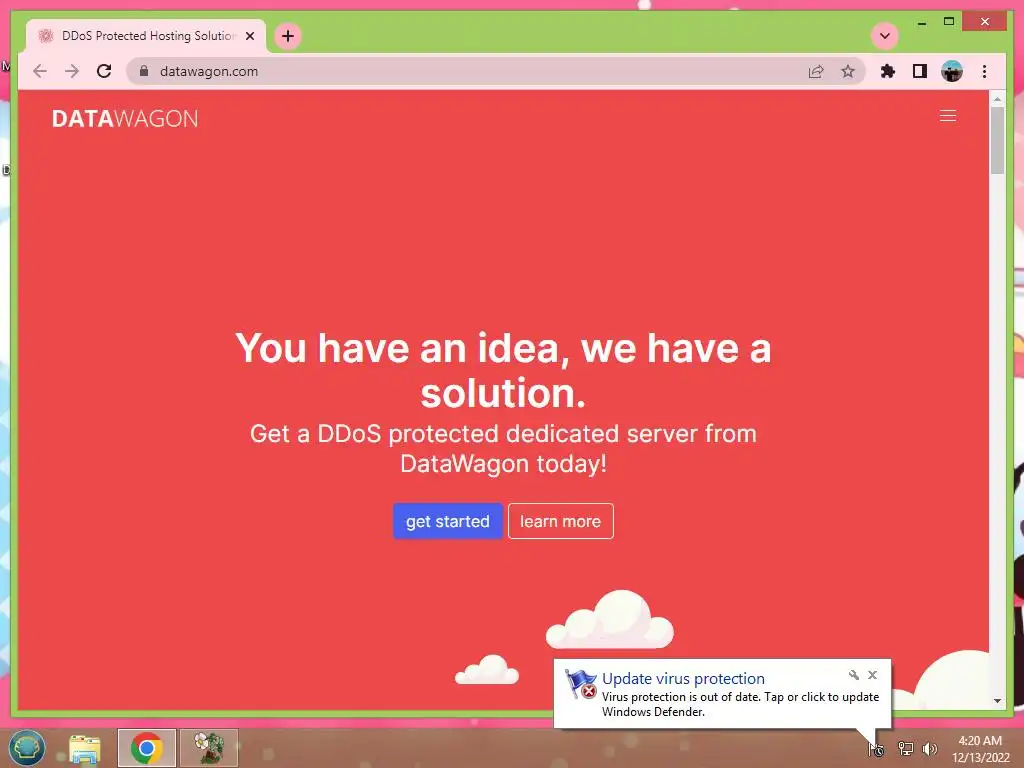Open the Chrome profile avatar
Viewport: 1024px width, 768px height.
pos(952,71)
